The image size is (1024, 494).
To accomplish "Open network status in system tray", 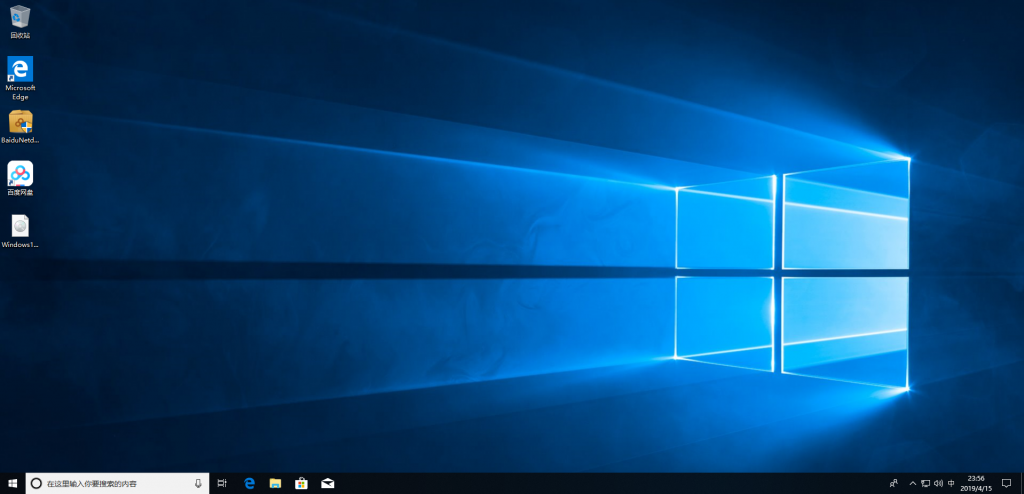I will (925, 483).
